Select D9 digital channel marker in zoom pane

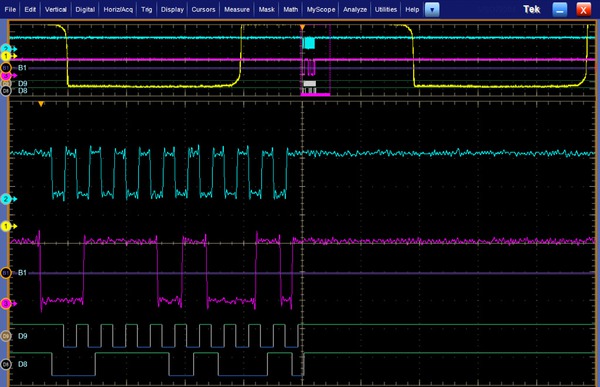tap(6, 336)
